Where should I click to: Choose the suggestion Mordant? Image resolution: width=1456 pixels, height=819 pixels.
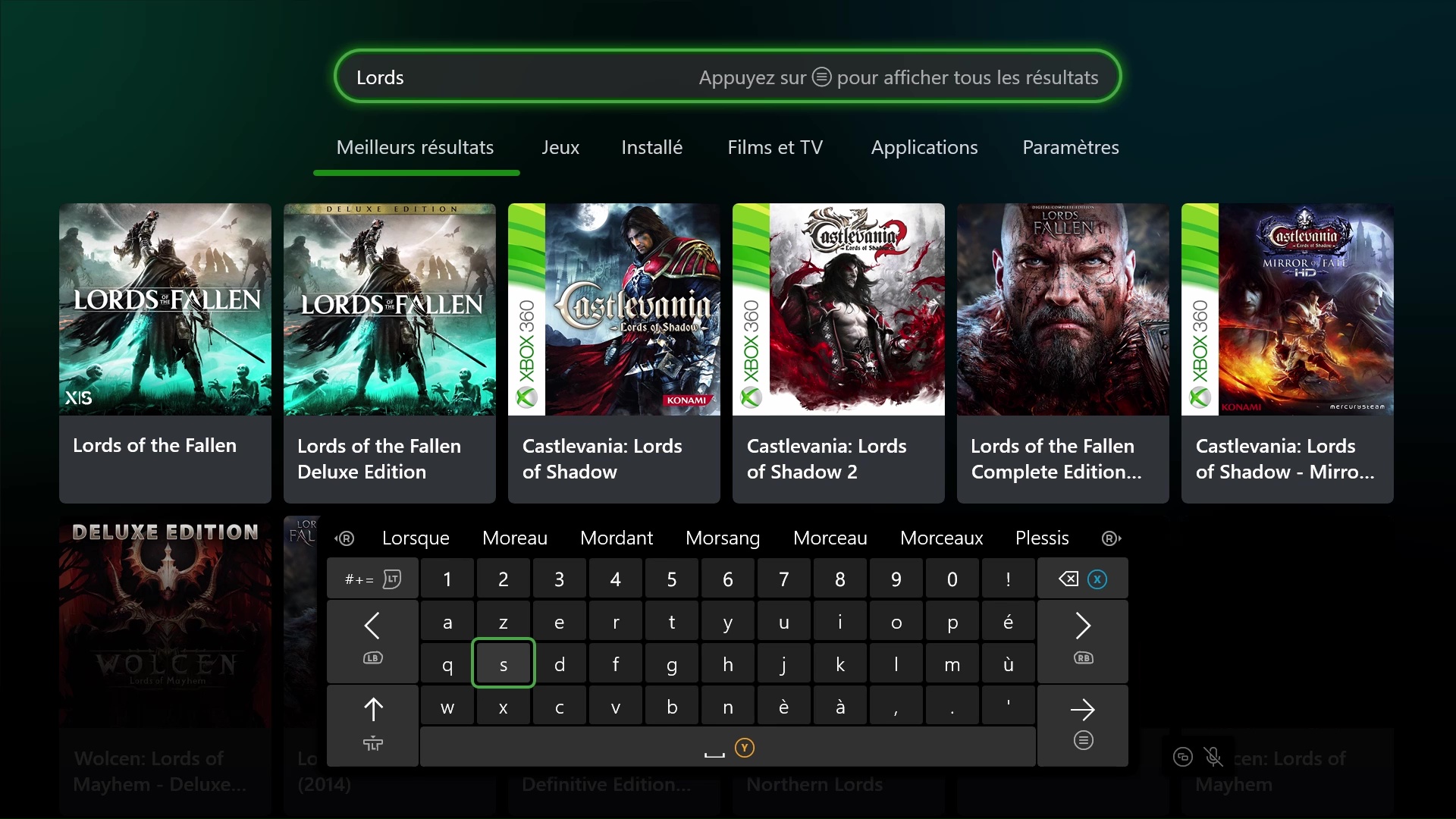pyautogui.click(x=617, y=538)
